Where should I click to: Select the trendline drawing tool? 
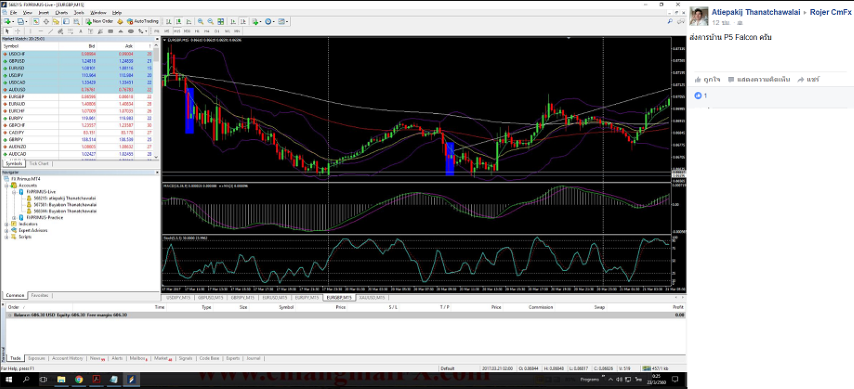point(51,31)
